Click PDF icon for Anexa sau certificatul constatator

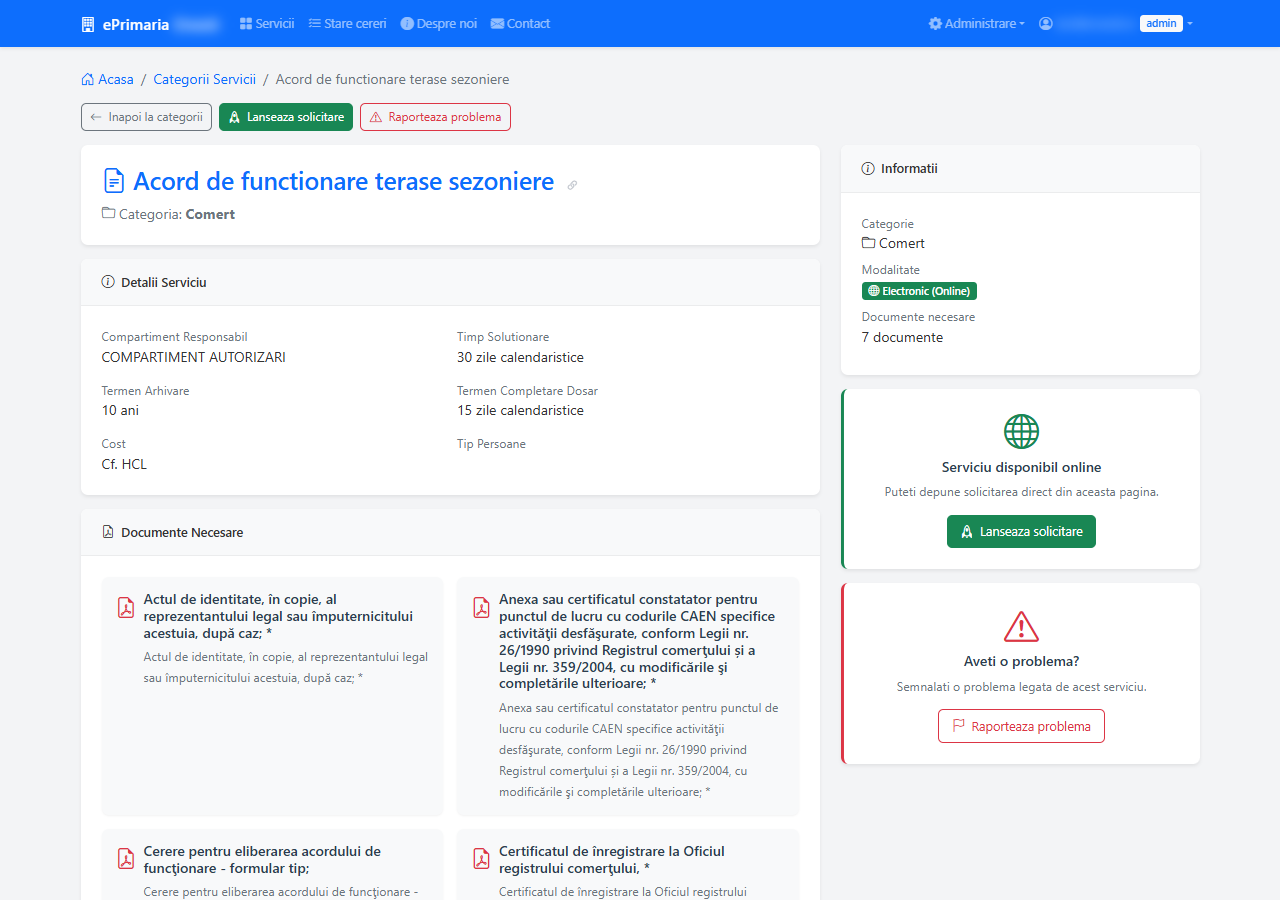click(x=481, y=608)
